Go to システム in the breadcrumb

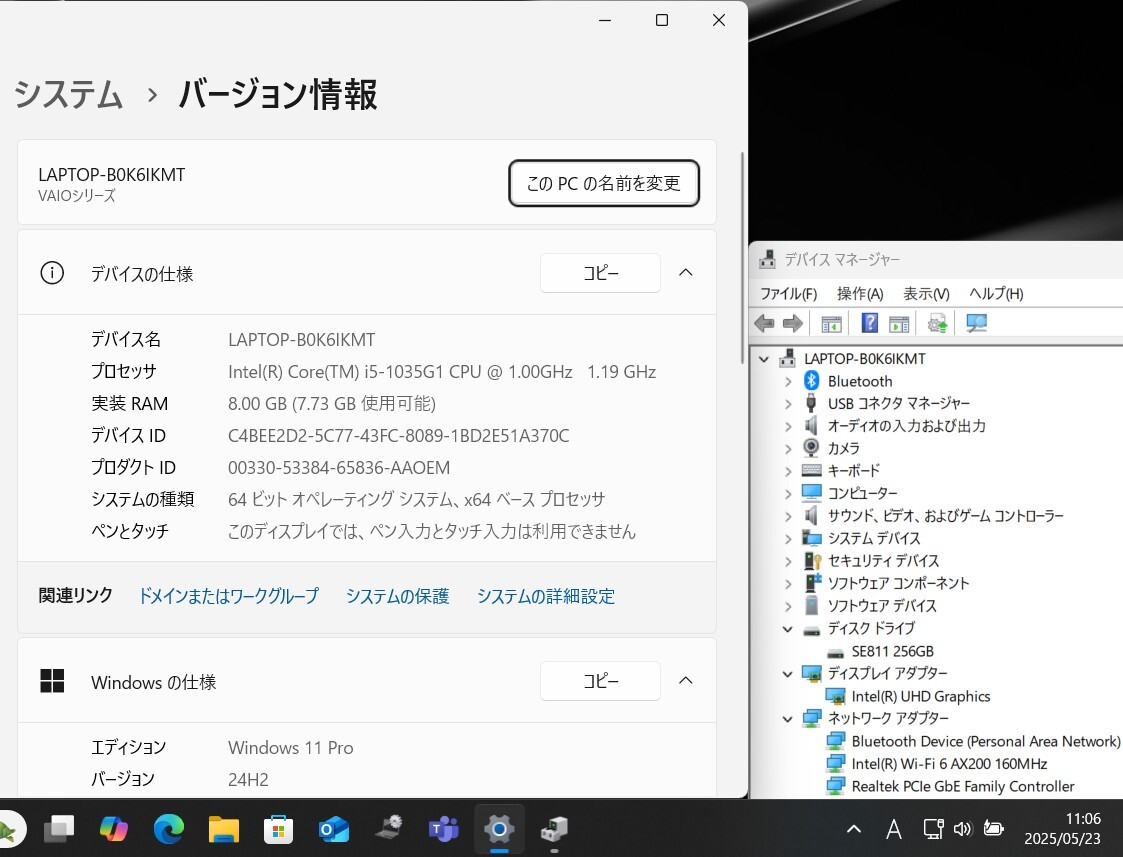(69, 95)
